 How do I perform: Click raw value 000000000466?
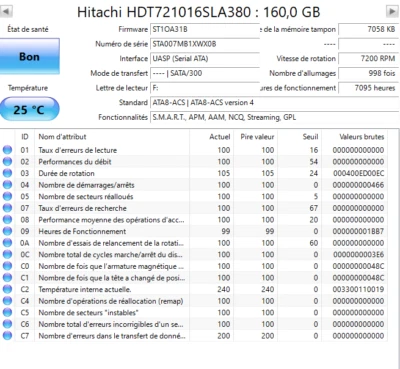[x=358, y=185]
